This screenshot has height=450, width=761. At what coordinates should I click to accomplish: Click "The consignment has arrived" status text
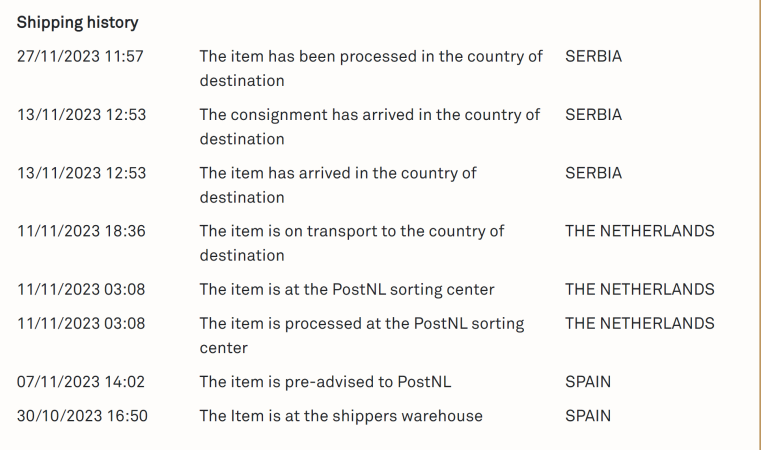click(369, 115)
